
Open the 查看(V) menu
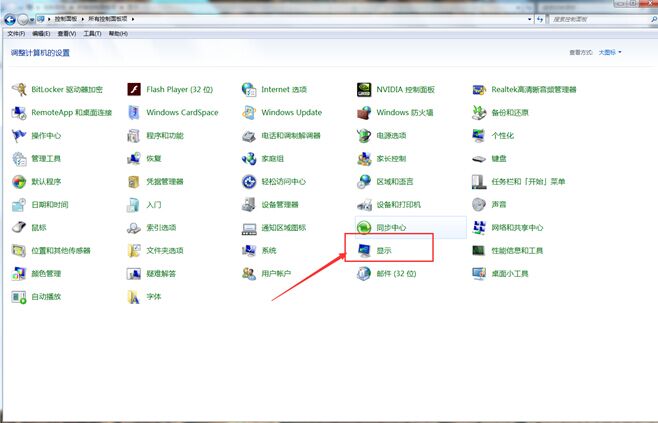67,34
